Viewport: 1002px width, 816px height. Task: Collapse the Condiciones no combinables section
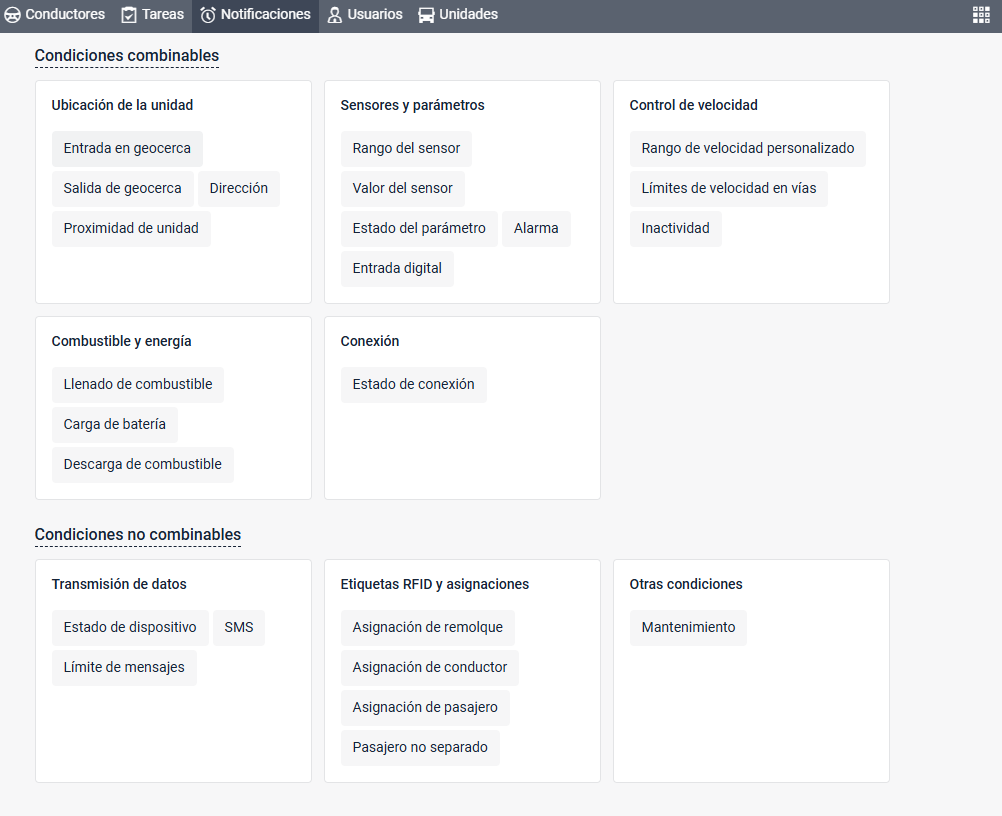point(138,535)
